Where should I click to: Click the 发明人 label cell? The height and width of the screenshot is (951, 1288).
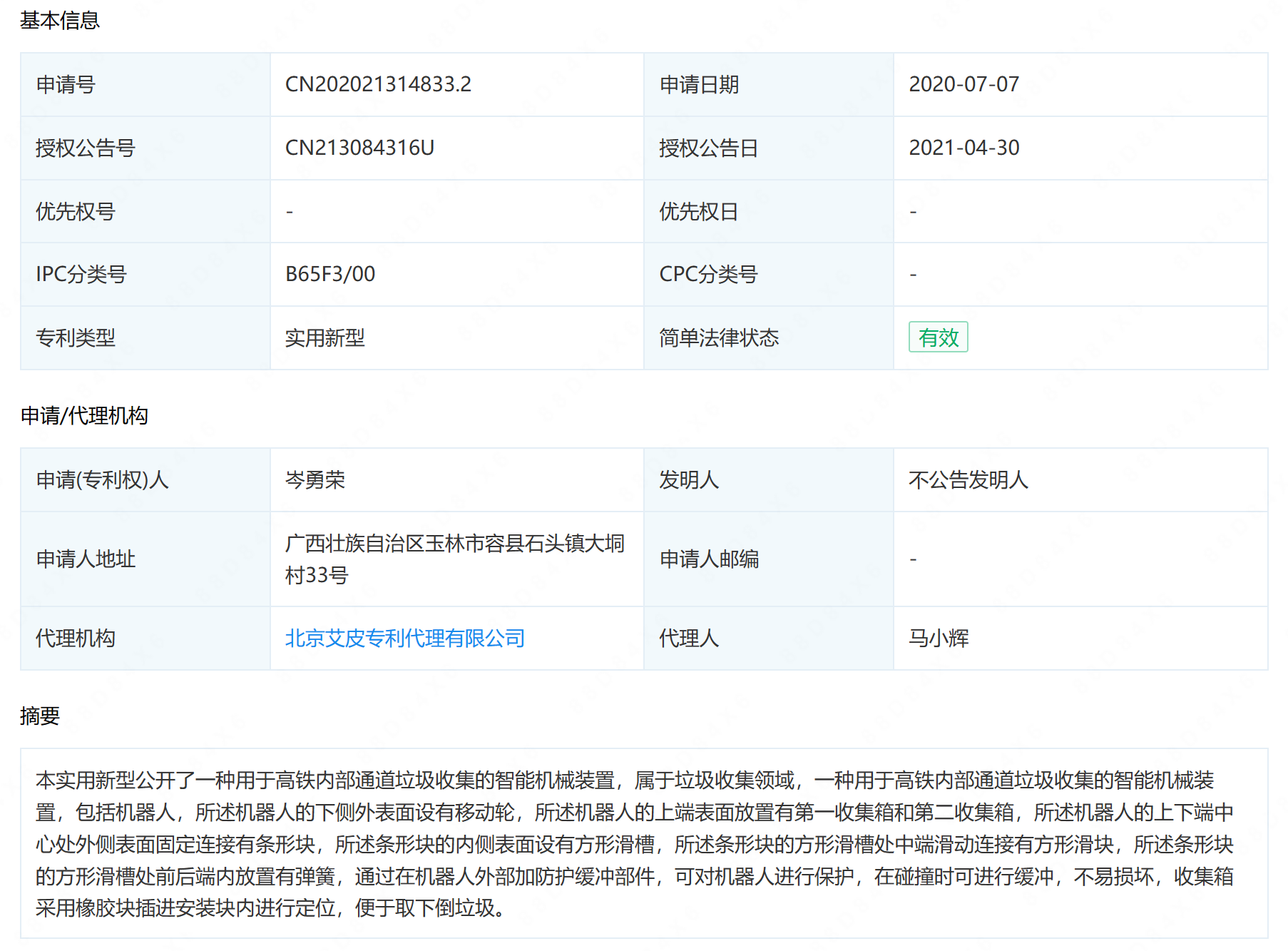coord(769,479)
